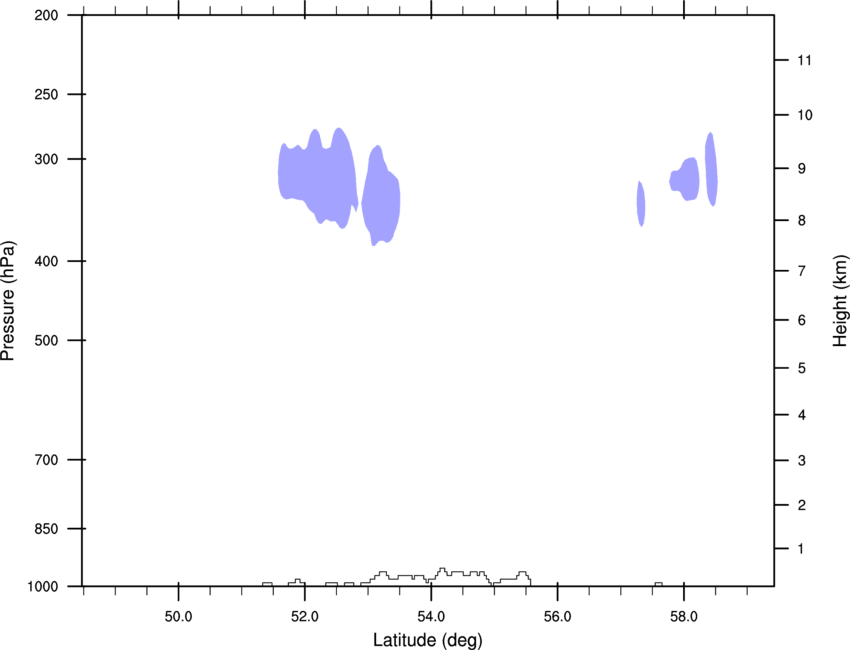Screen dimensions: 850x650
Task: Select the 500 pressure tick label
Action: 46,340
